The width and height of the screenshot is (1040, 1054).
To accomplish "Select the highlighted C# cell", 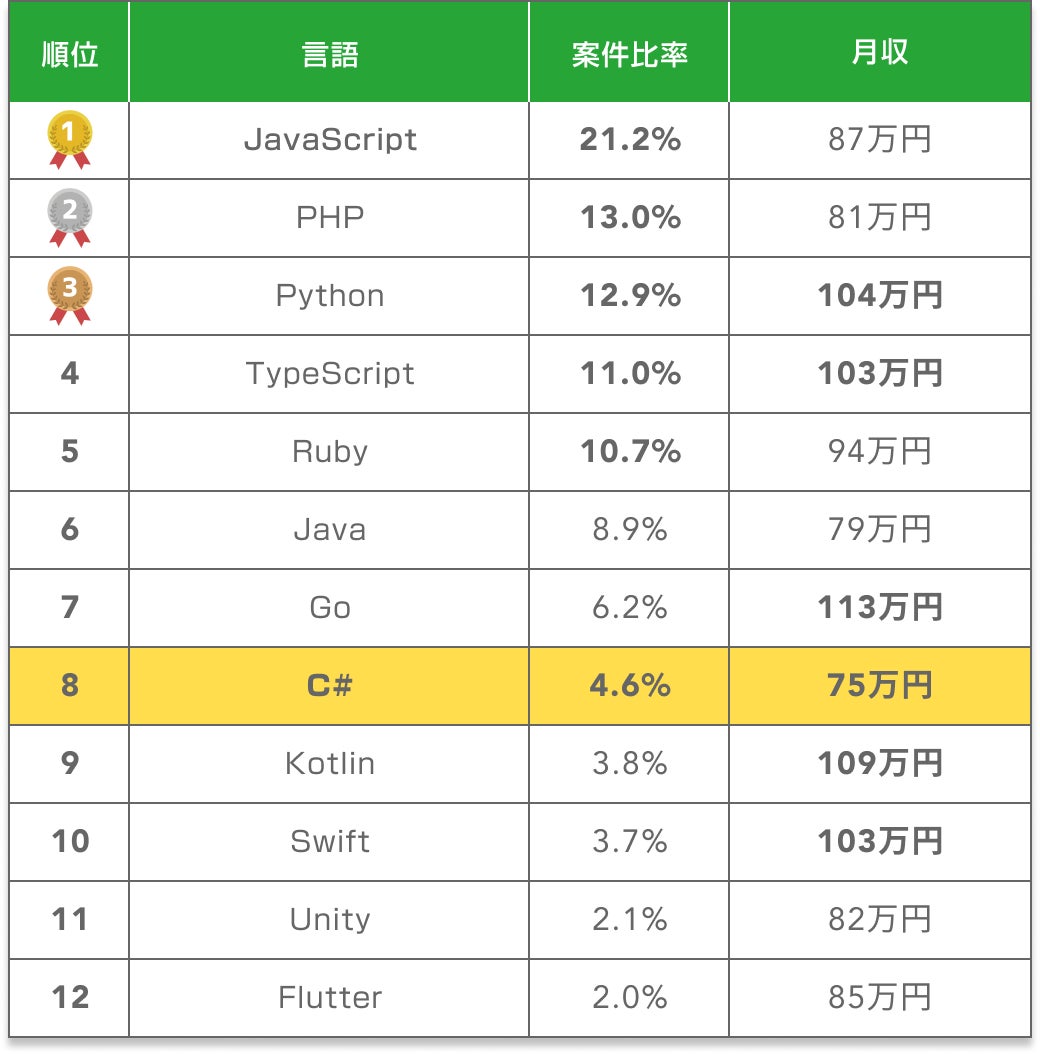I will point(330,685).
